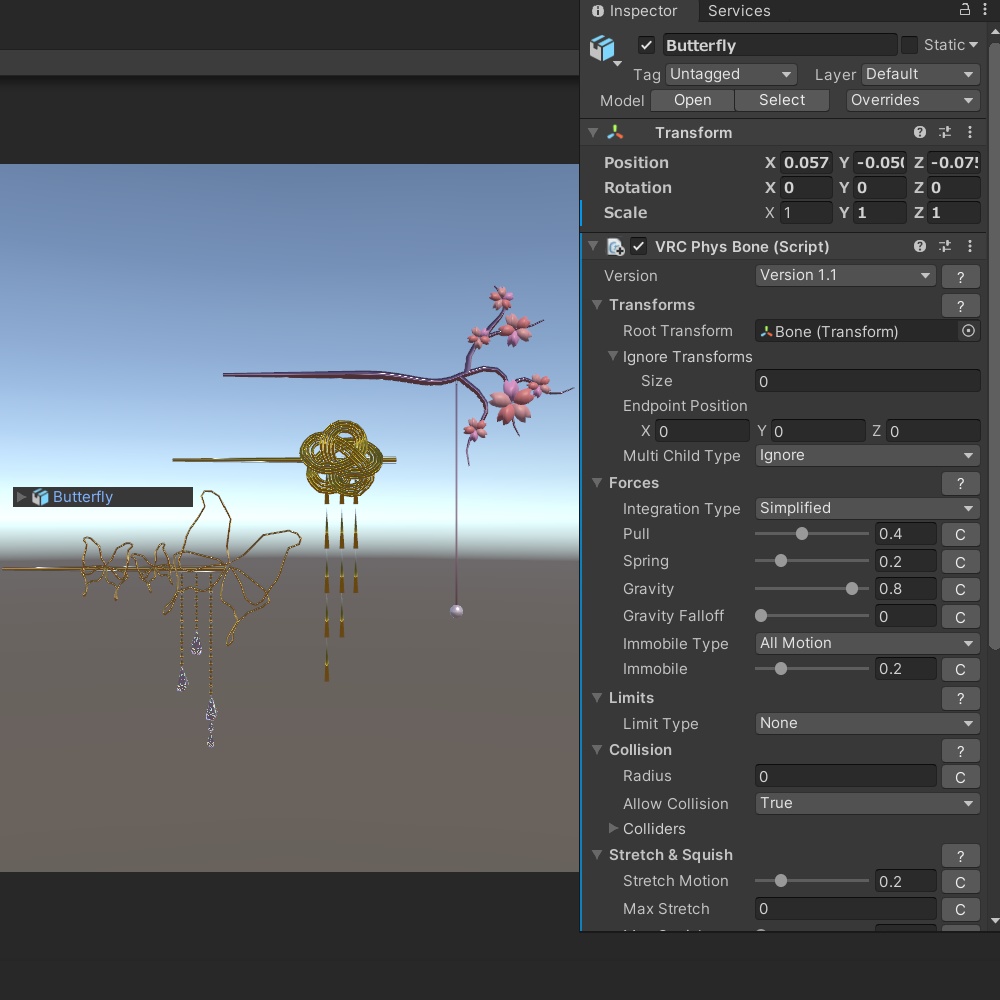This screenshot has height=1000, width=1000.
Task: Click the curve C button for Max Stretch
Action: [960, 909]
